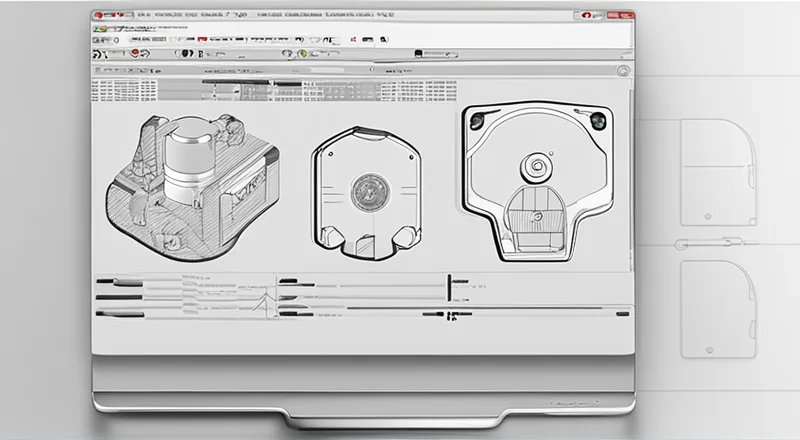Click the vertical marker in bottom timeline

tap(449, 283)
